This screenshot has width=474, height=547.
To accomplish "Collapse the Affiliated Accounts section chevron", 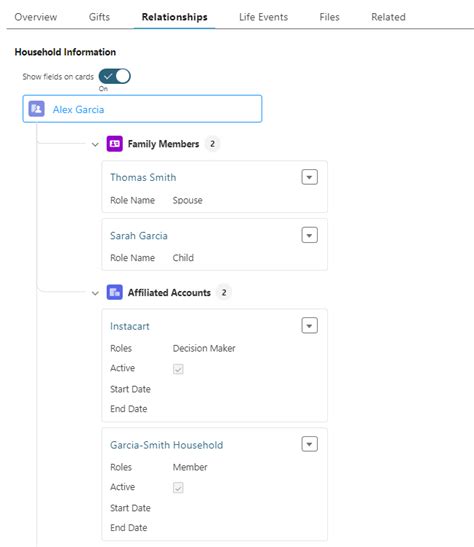I will [95, 293].
